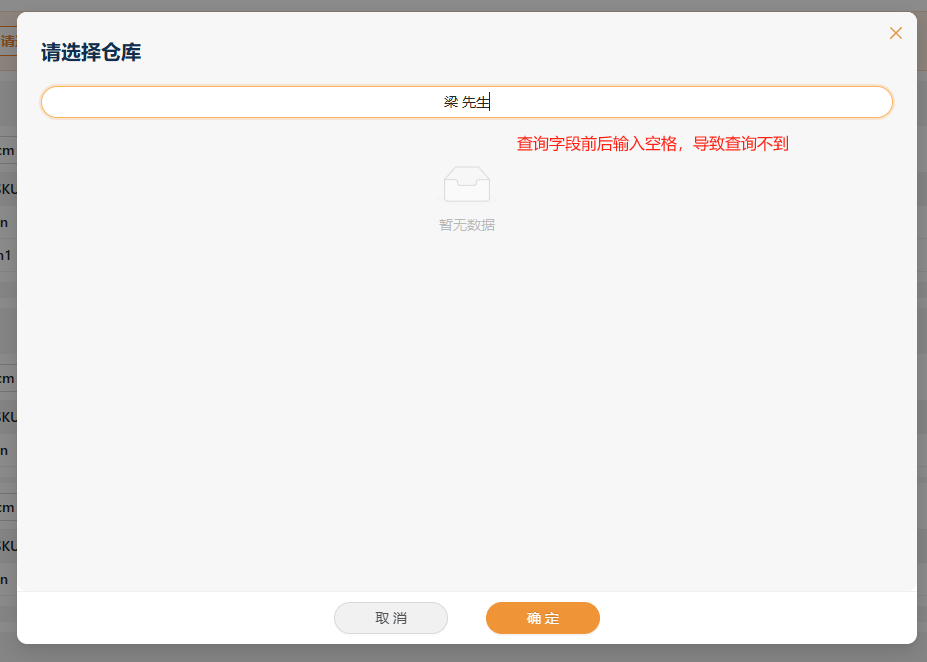Click the lowest n label behind dialog
The height and width of the screenshot is (662, 927).
pyautogui.click(x=6, y=578)
